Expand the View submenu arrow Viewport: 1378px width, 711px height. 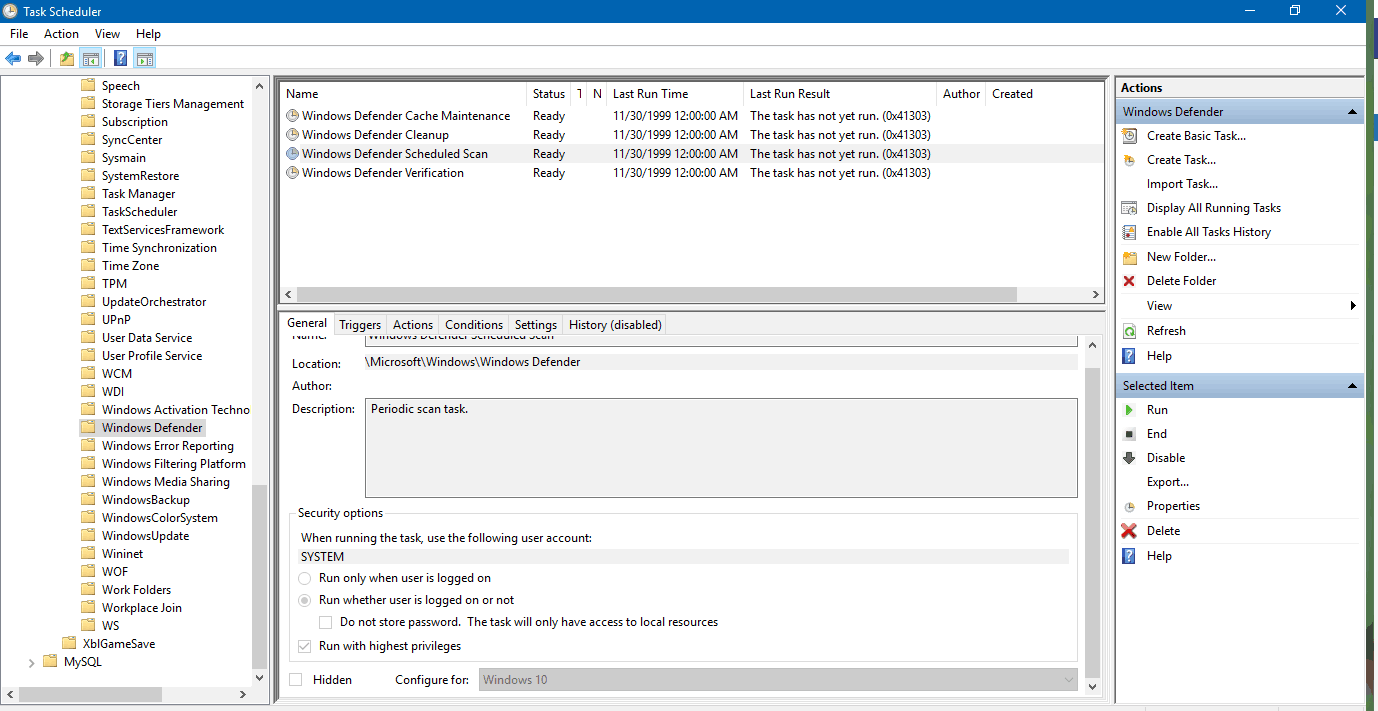click(x=1353, y=306)
